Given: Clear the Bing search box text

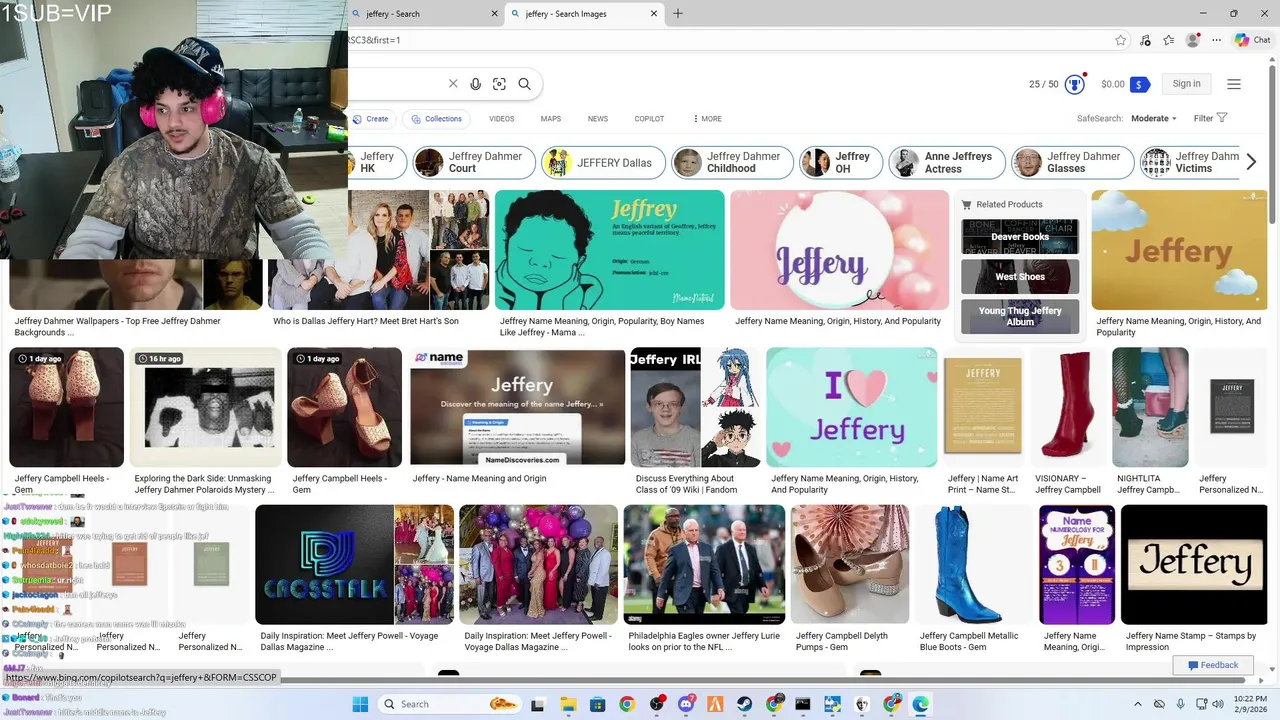Looking at the screenshot, I should click(x=453, y=84).
